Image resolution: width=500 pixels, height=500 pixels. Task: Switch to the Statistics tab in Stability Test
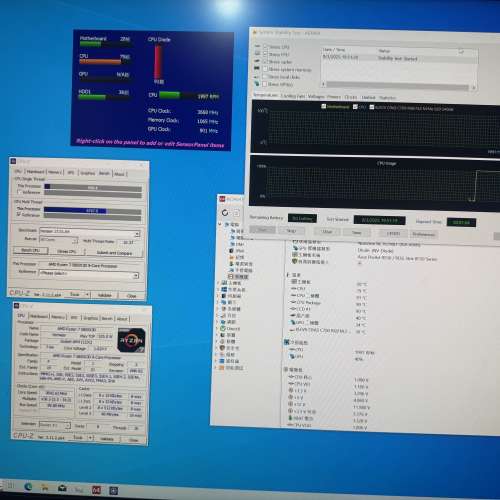(x=387, y=98)
